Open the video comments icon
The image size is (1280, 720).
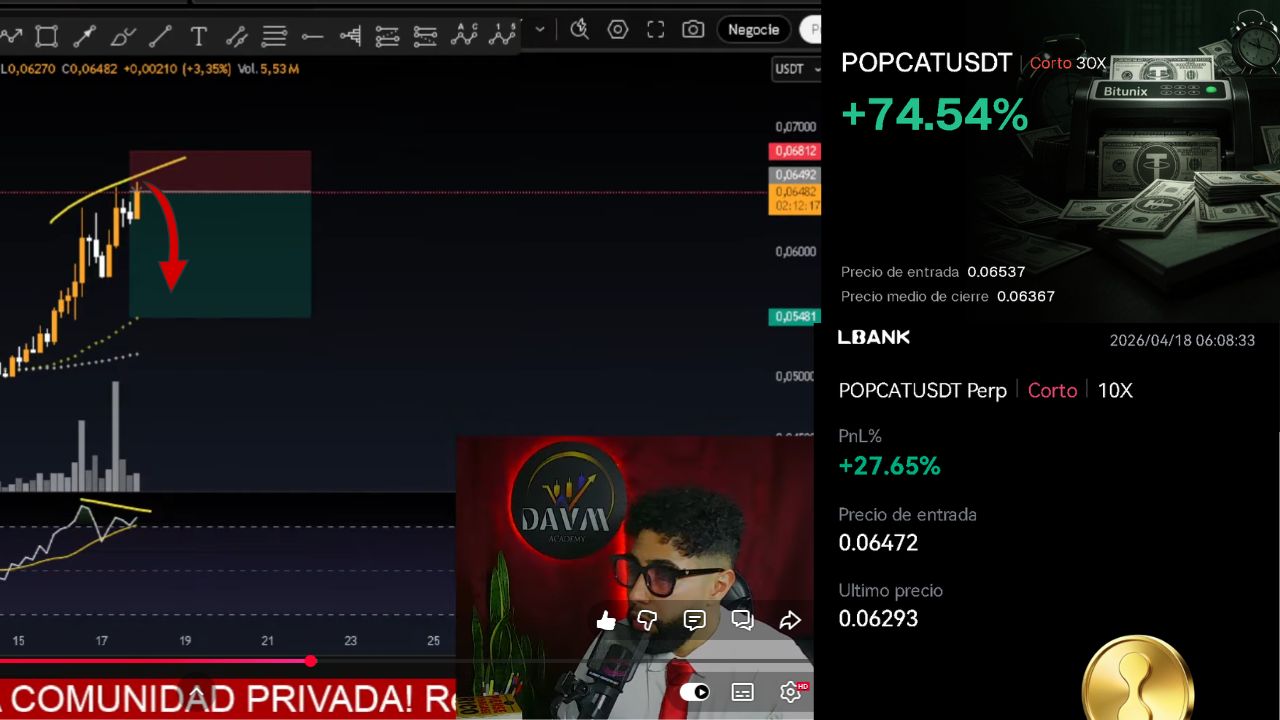point(694,621)
